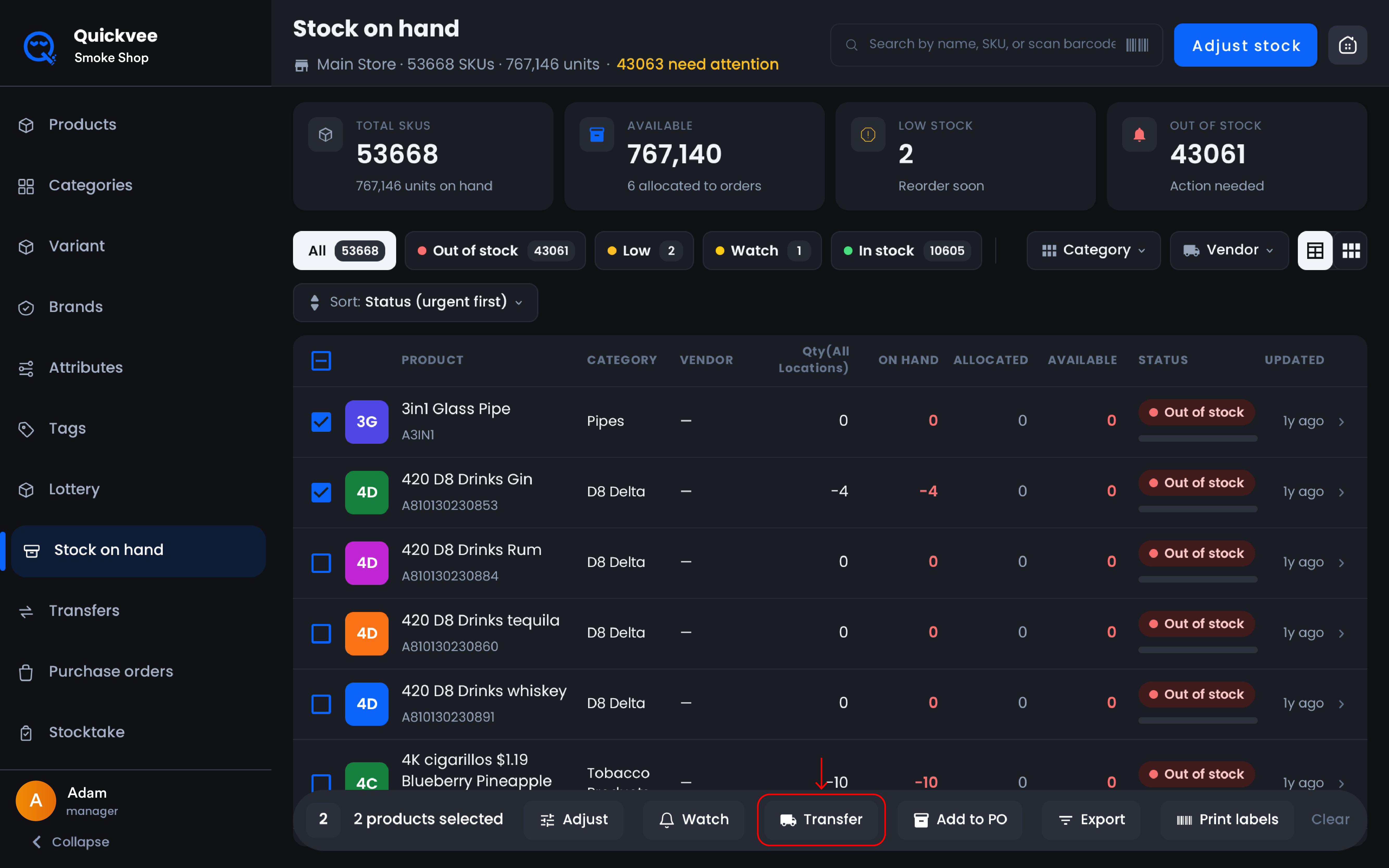The image size is (1389, 868).
Task: Click the Out of Stock bell icon
Action: coord(1139,135)
